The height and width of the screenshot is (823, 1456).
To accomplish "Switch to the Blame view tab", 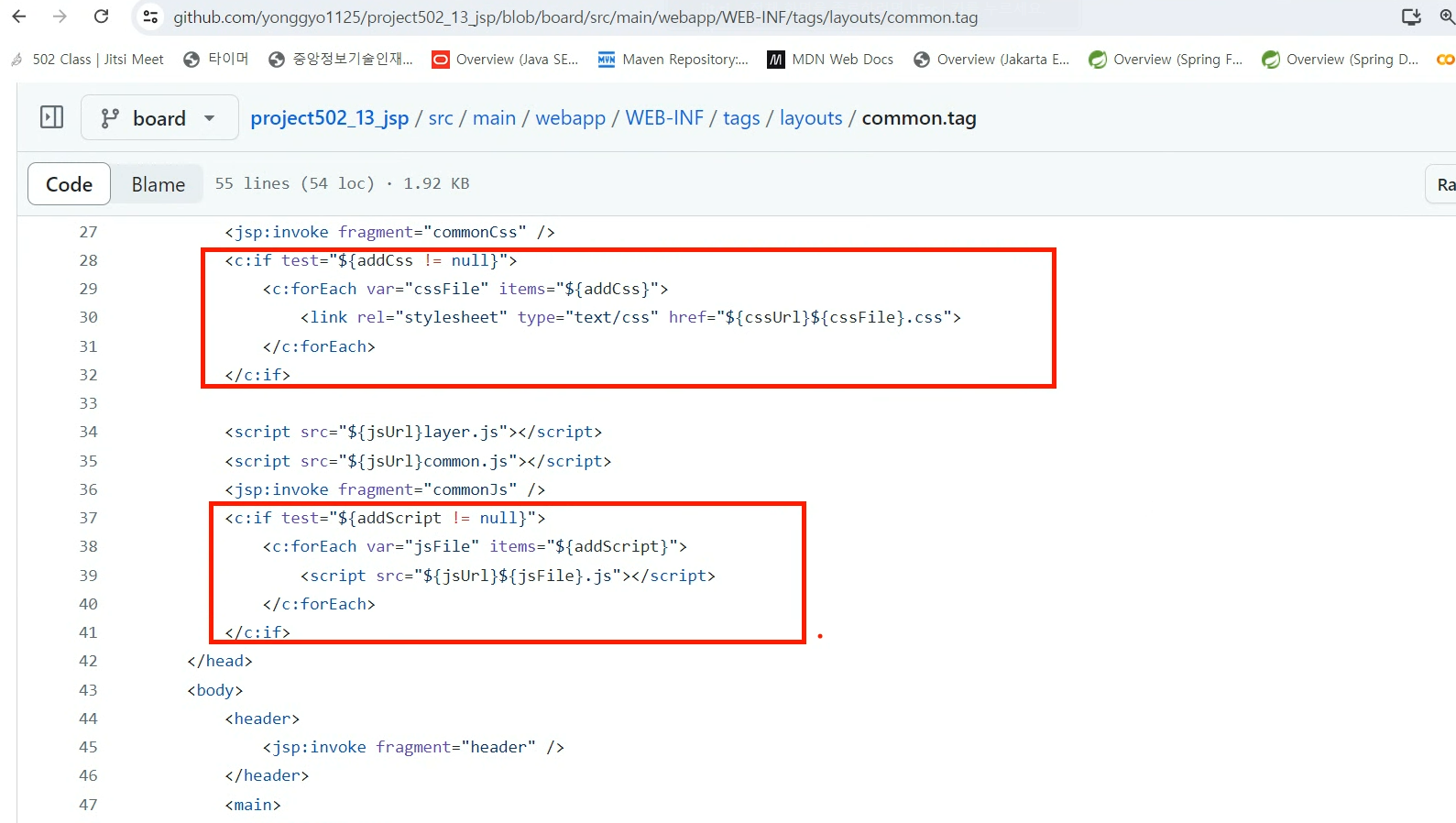I will click(158, 184).
